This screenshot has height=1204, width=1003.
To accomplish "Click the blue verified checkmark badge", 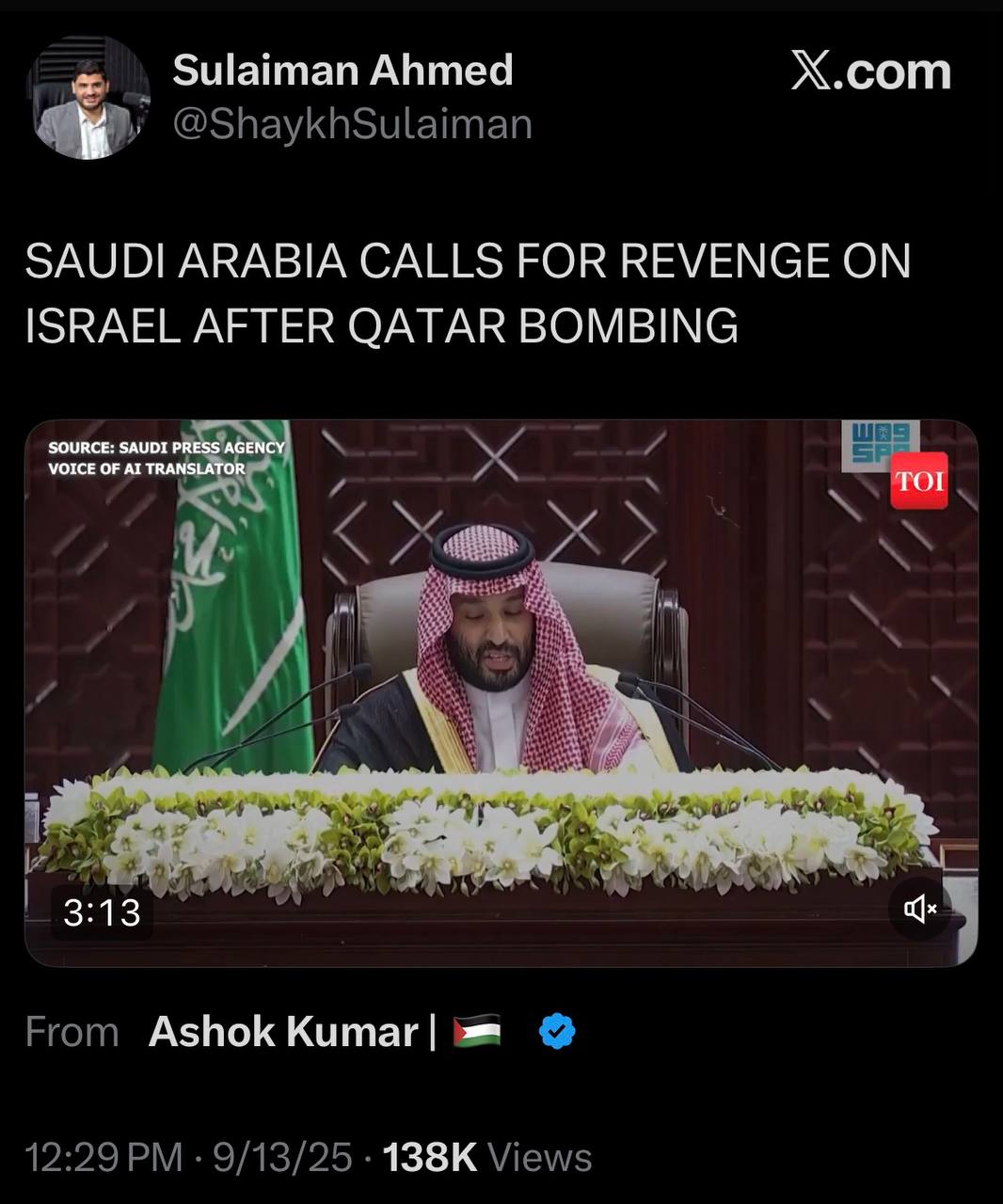I will [557, 1032].
